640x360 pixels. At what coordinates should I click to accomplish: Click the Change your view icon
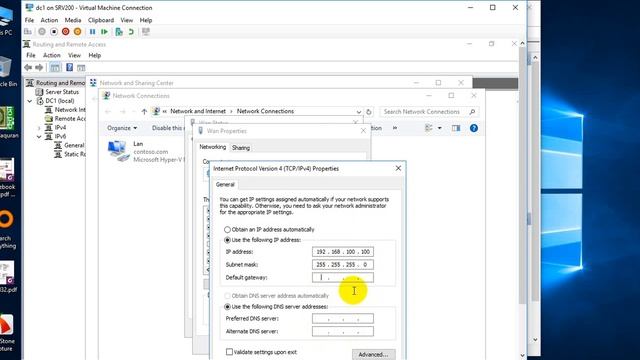(x=429, y=128)
